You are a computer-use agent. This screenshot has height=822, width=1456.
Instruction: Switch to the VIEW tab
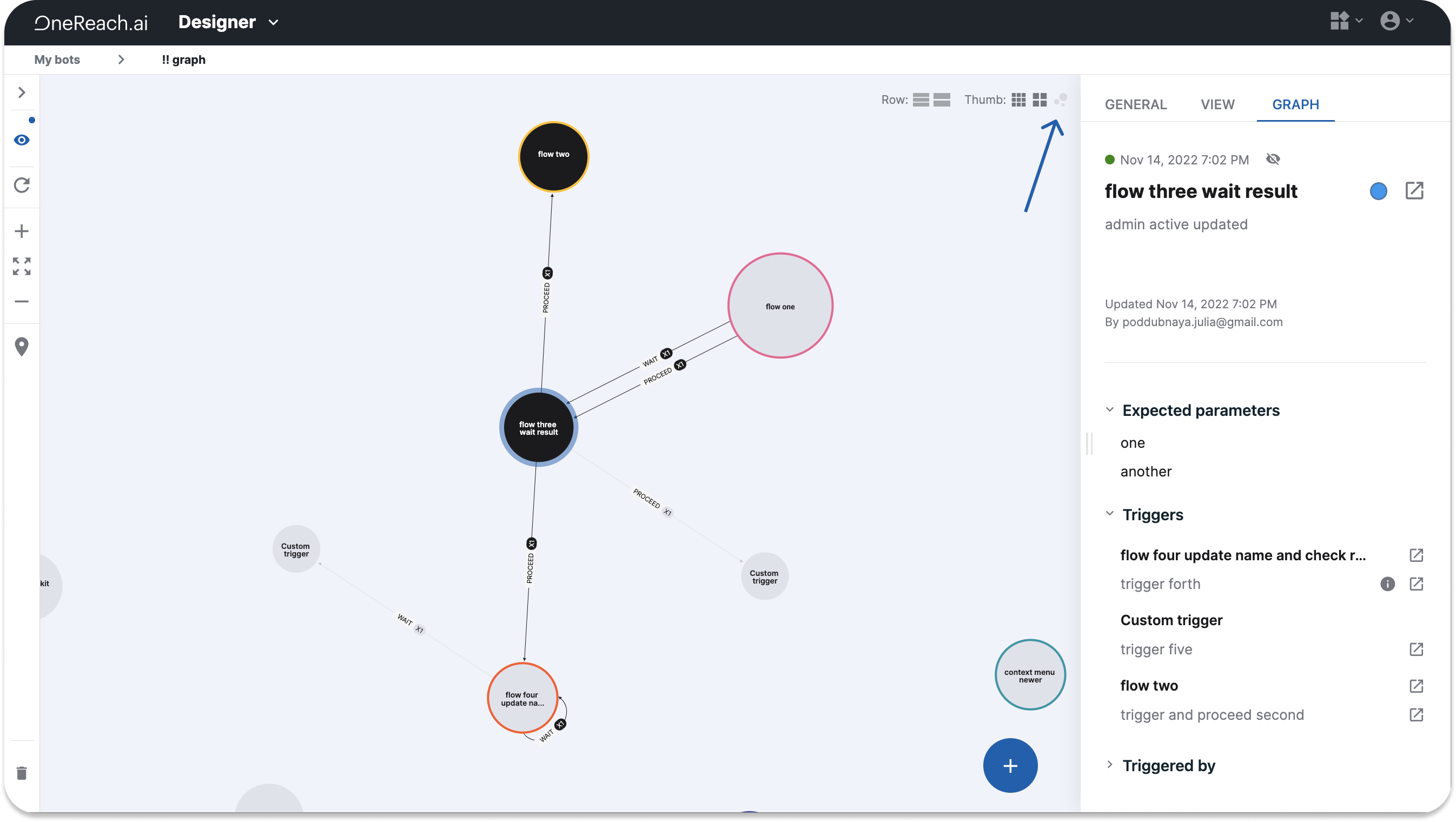click(x=1217, y=104)
